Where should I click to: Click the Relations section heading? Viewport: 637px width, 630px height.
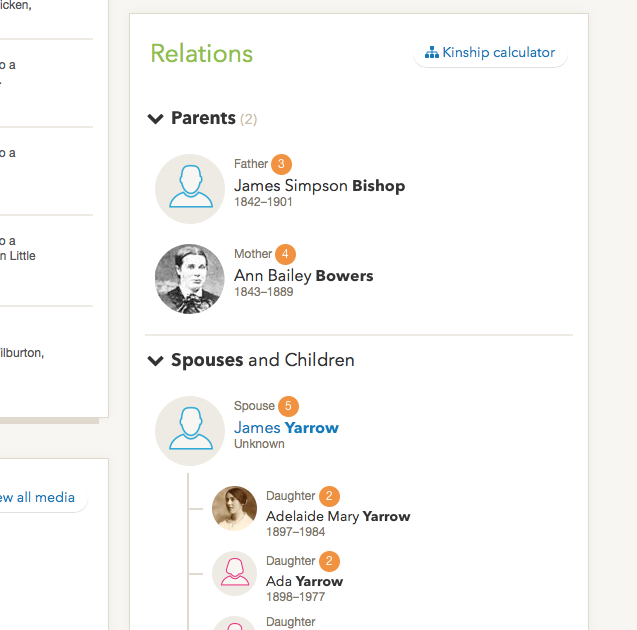202,54
